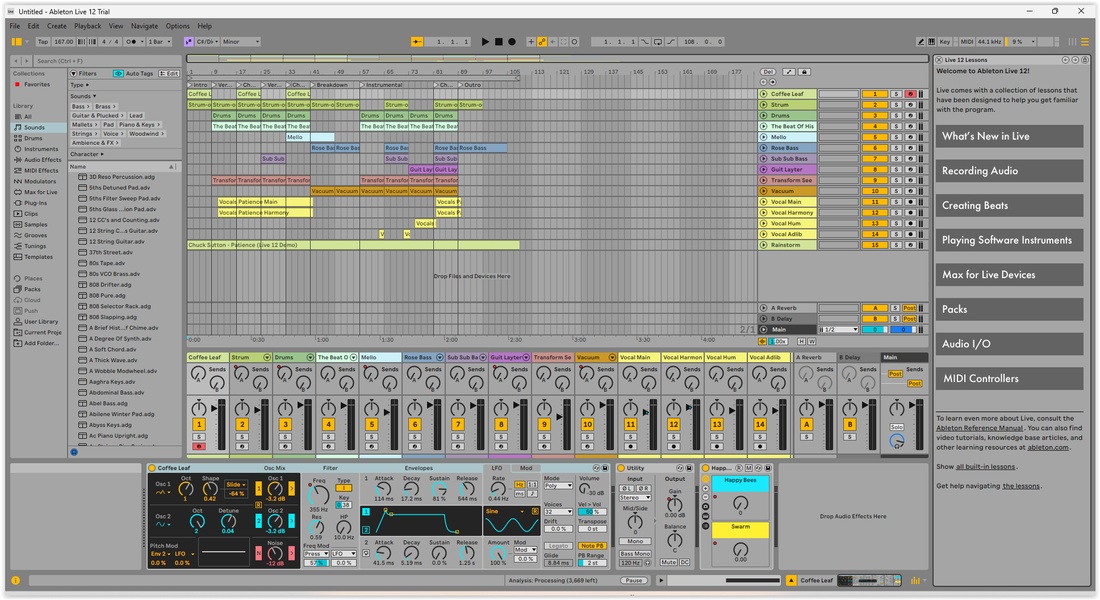Click the Pause analysis button
Screen dimensions: 1100x600
click(634, 580)
